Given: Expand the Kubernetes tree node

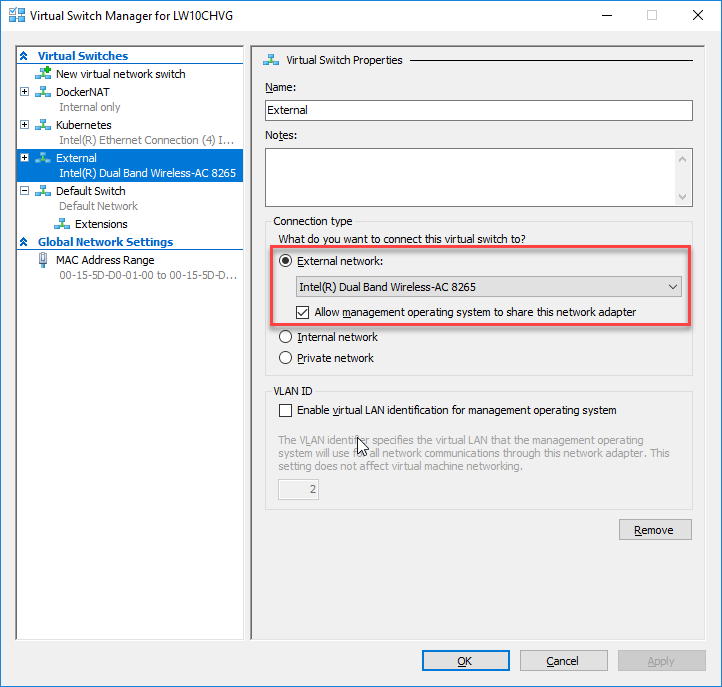Looking at the screenshot, I should [x=25, y=125].
